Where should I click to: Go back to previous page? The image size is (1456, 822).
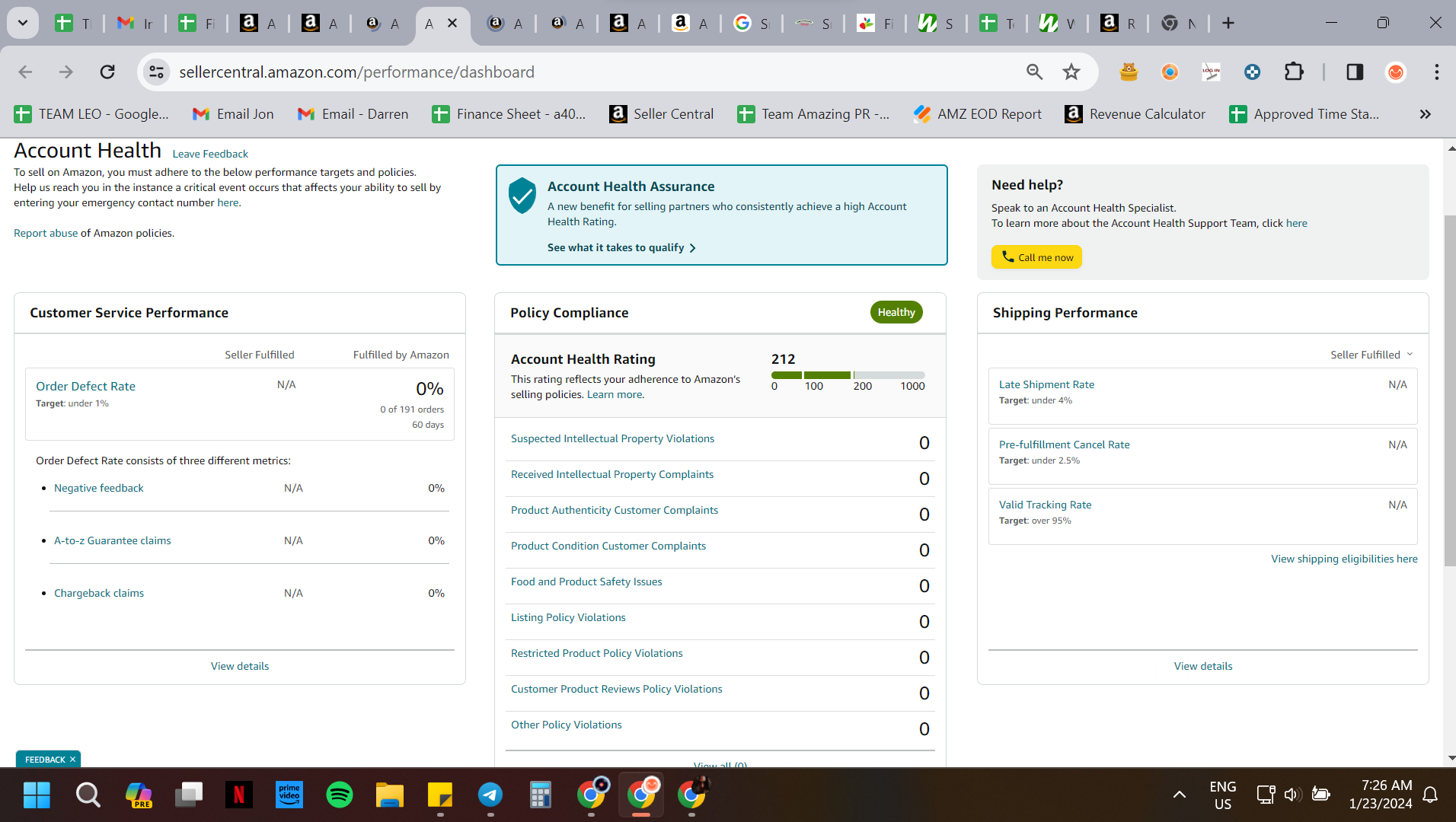[x=25, y=72]
